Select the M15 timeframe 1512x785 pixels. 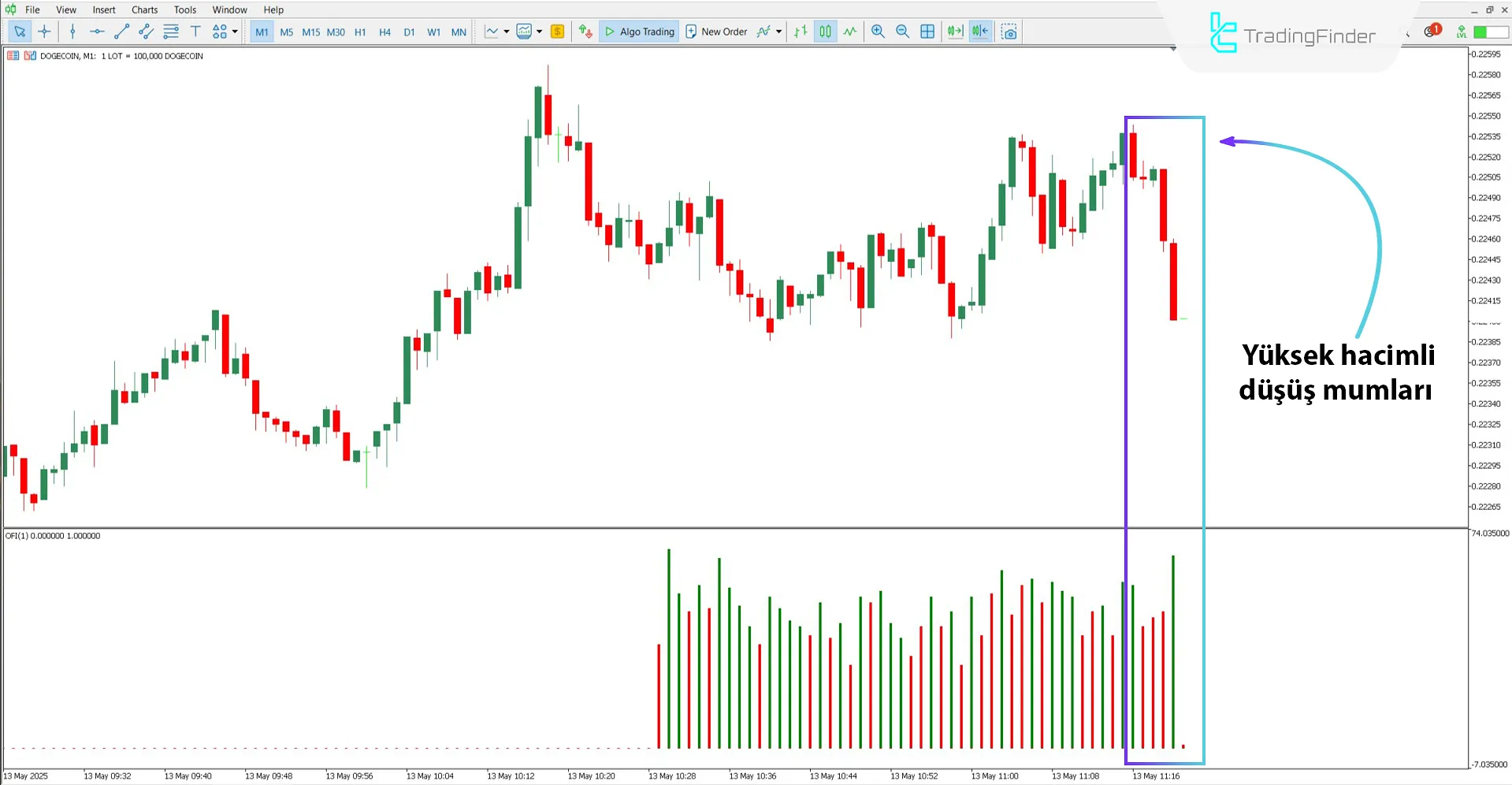click(x=310, y=32)
